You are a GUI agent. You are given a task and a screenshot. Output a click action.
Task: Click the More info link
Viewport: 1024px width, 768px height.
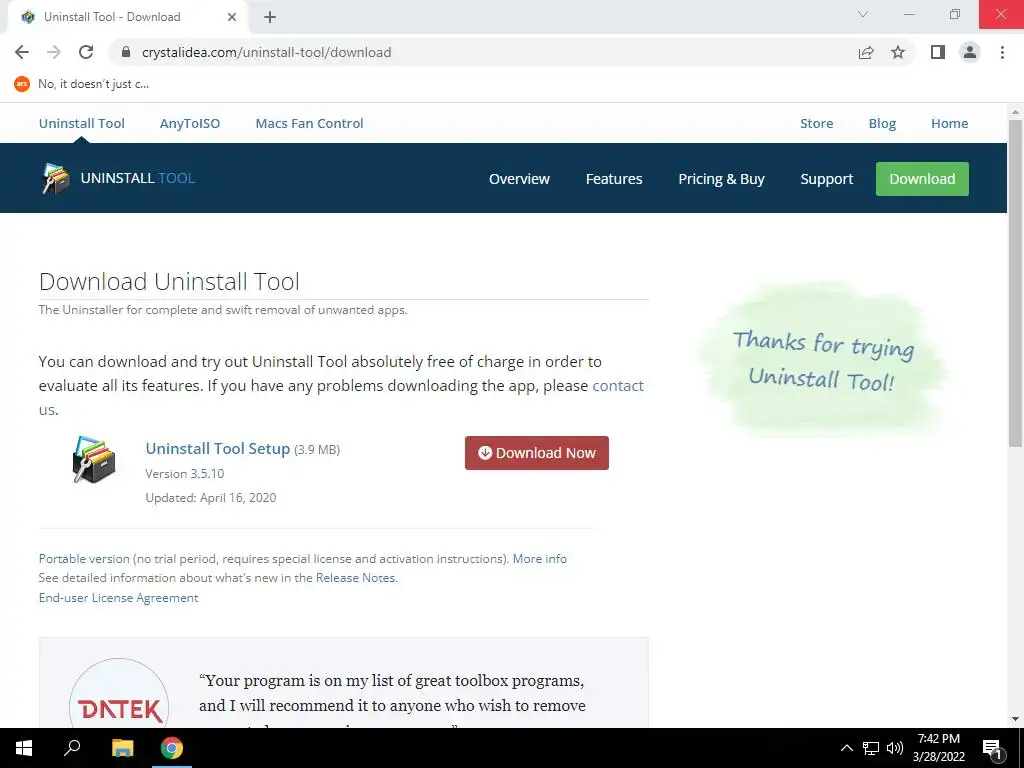(539, 558)
